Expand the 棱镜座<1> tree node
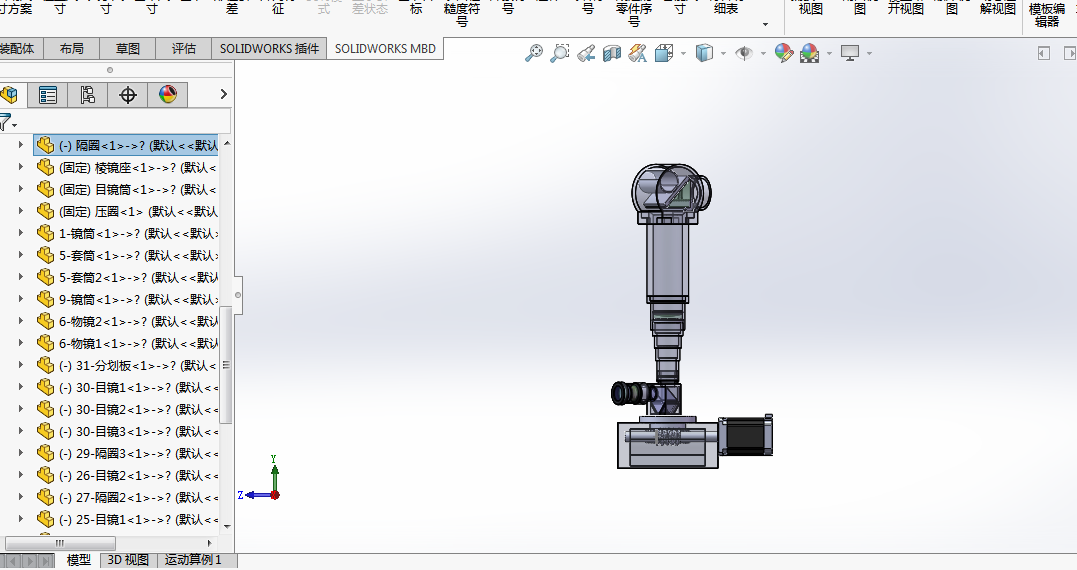Viewport: 1077px width, 570px height. point(20,167)
